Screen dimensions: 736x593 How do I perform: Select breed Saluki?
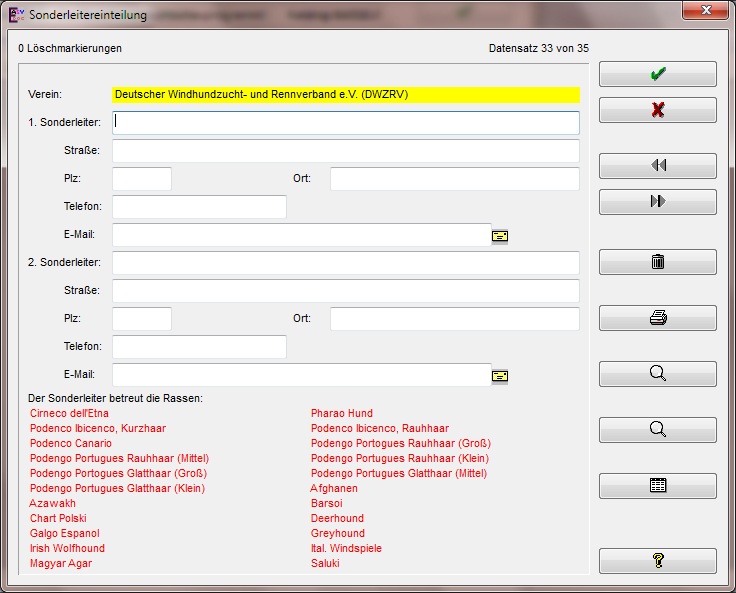325,563
